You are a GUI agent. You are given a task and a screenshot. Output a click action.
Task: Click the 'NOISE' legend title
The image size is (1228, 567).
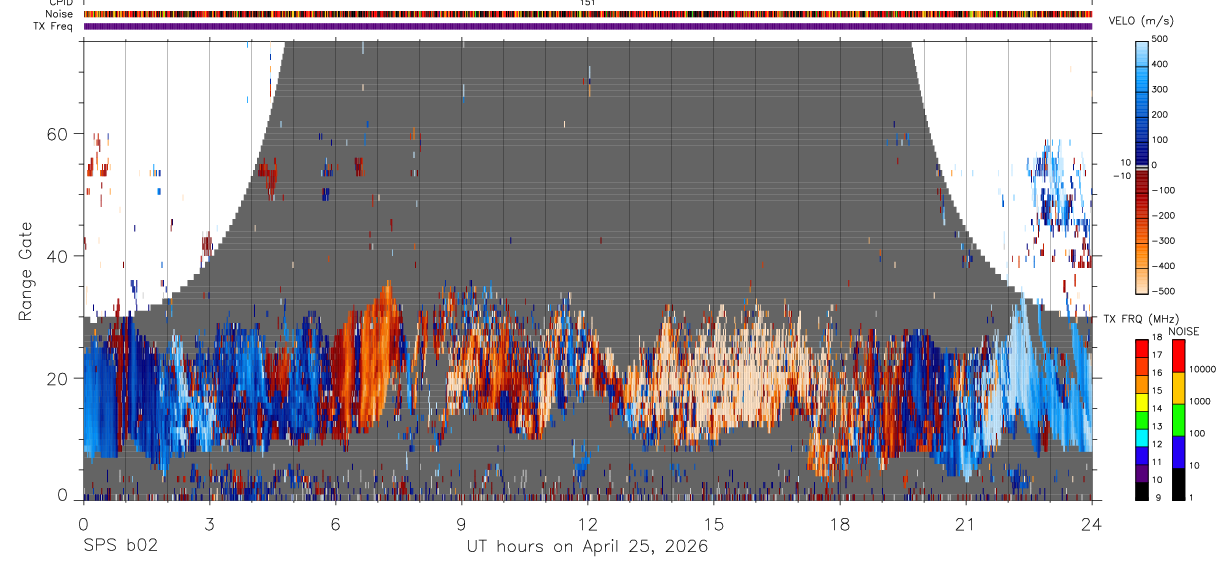1184,332
